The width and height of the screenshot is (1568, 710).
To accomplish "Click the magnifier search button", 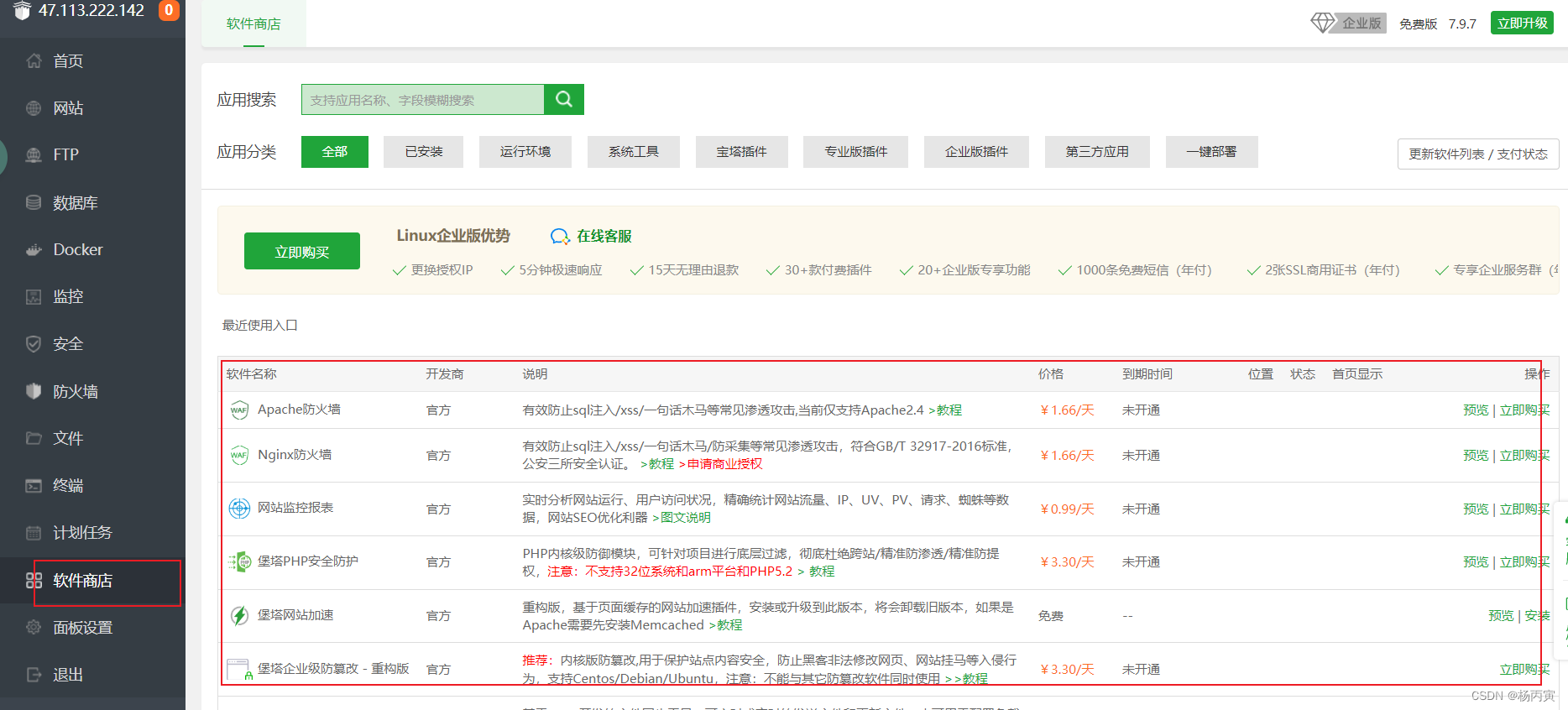I will coord(564,99).
